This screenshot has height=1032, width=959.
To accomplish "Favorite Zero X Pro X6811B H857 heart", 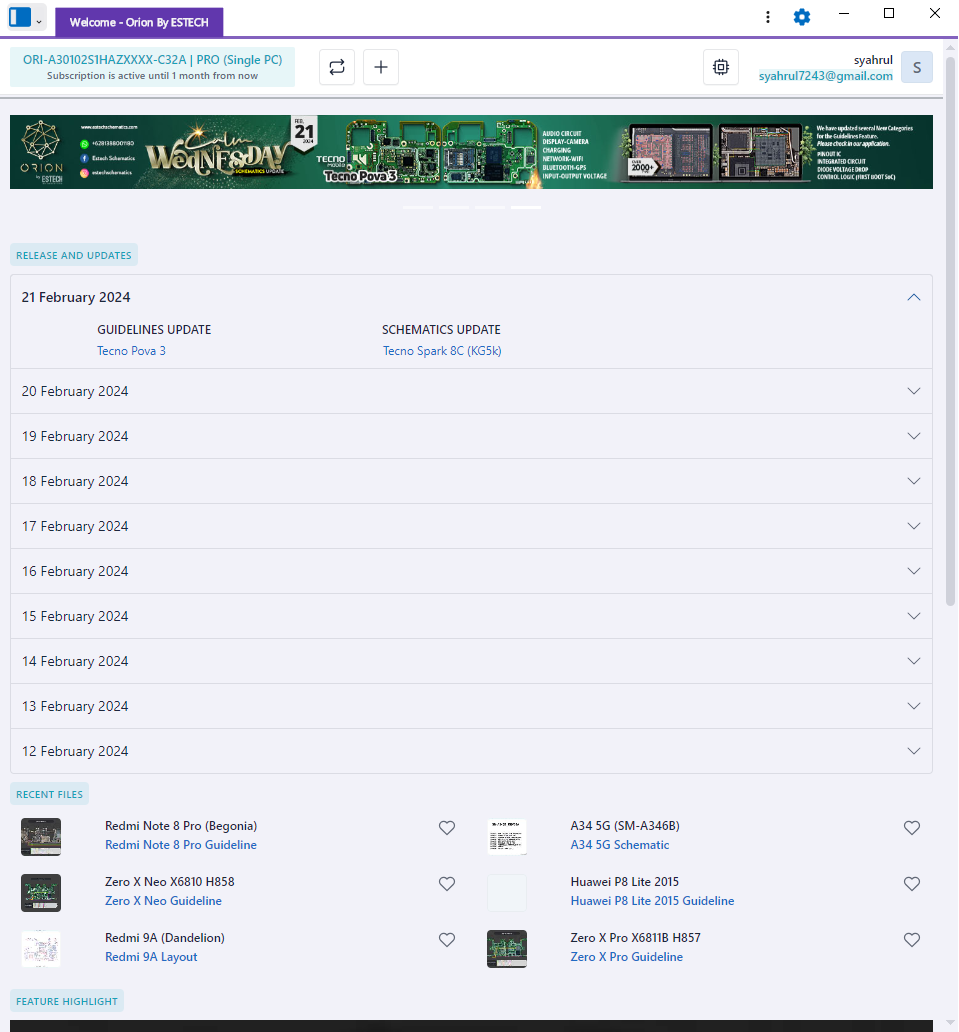I will [x=912, y=940].
